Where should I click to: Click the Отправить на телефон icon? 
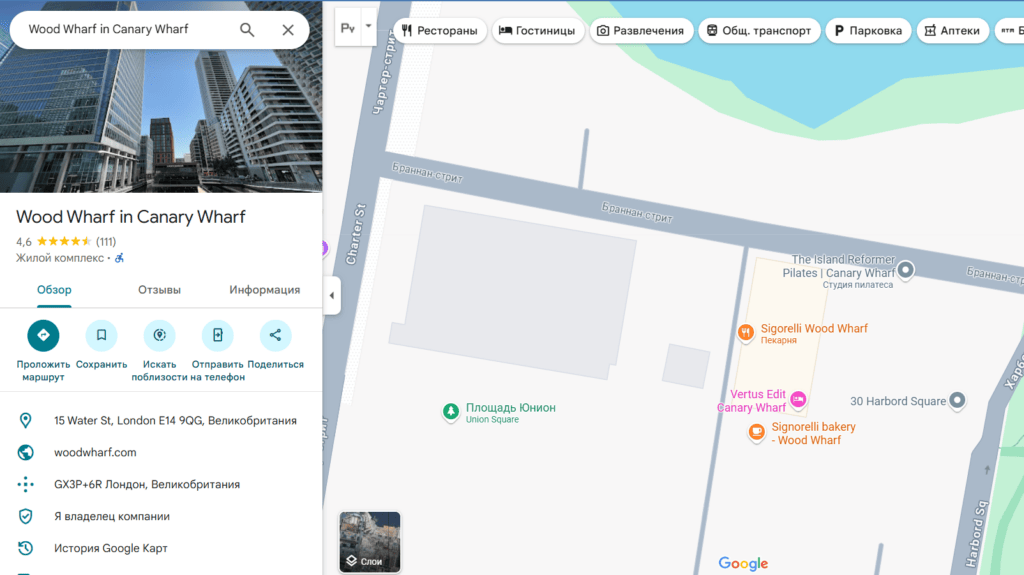click(217, 335)
